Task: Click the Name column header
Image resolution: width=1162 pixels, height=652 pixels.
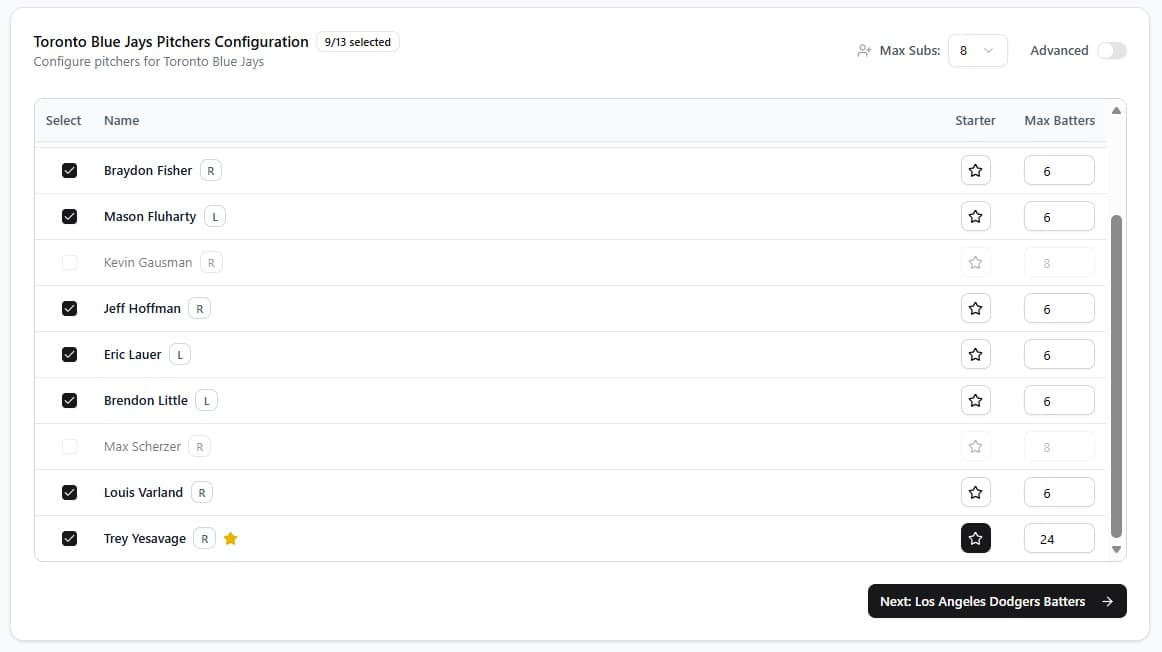Action: 121,121
